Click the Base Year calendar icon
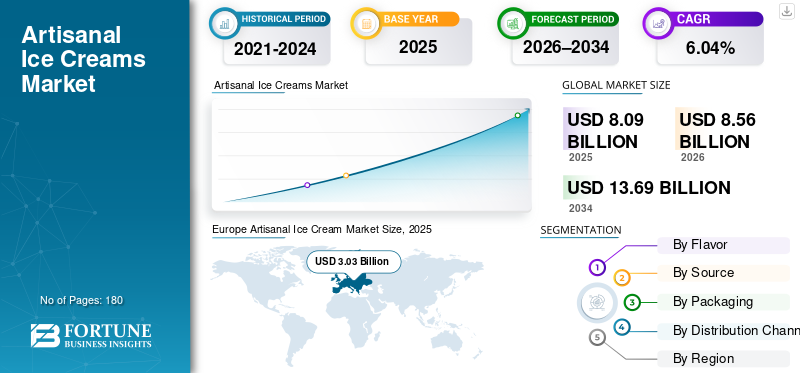This screenshot has width=800, height=373. [366, 23]
